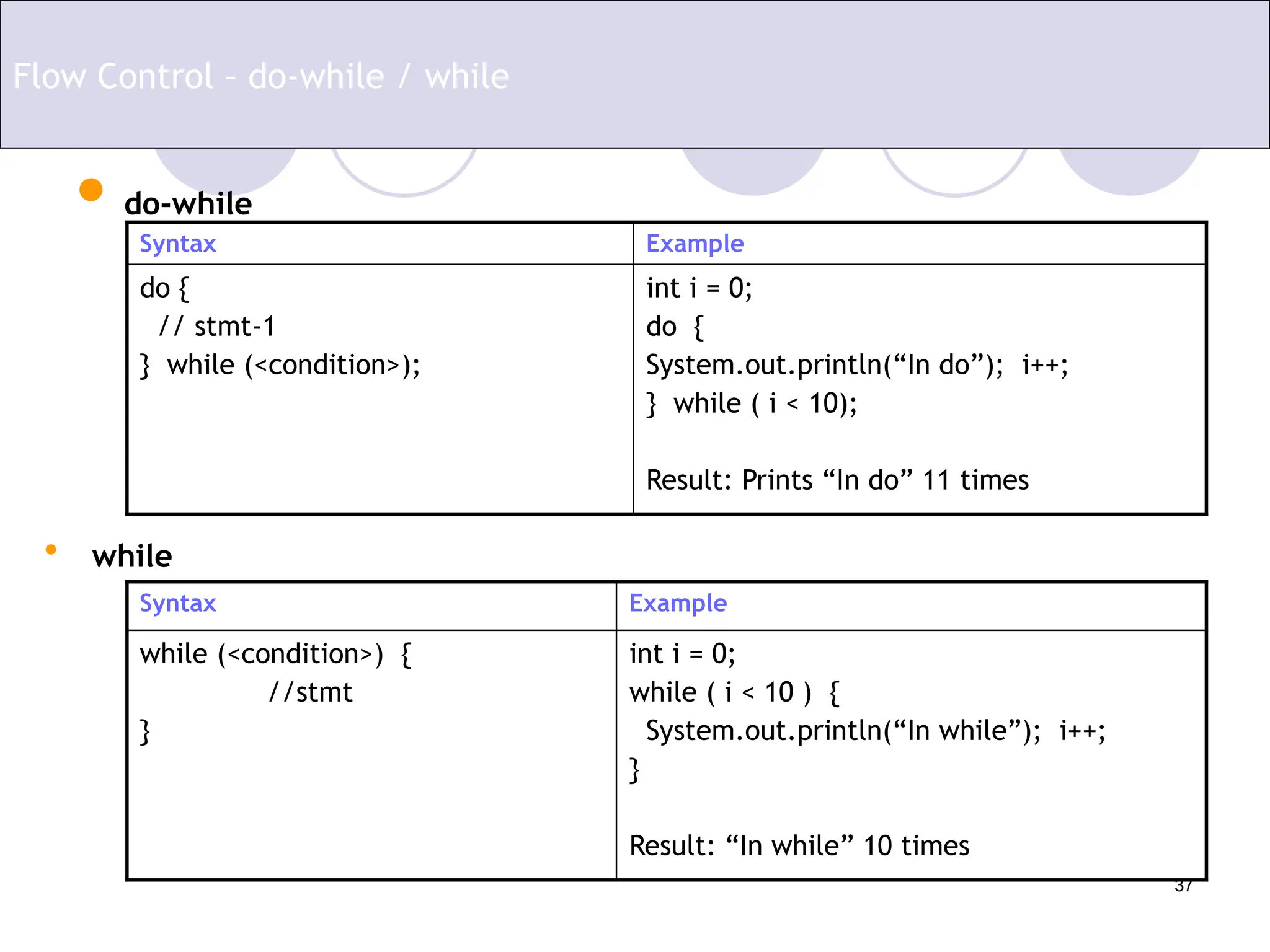This screenshot has width=1270, height=952.
Task: Click the small orange bullet beside while
Action: point(51,549)
